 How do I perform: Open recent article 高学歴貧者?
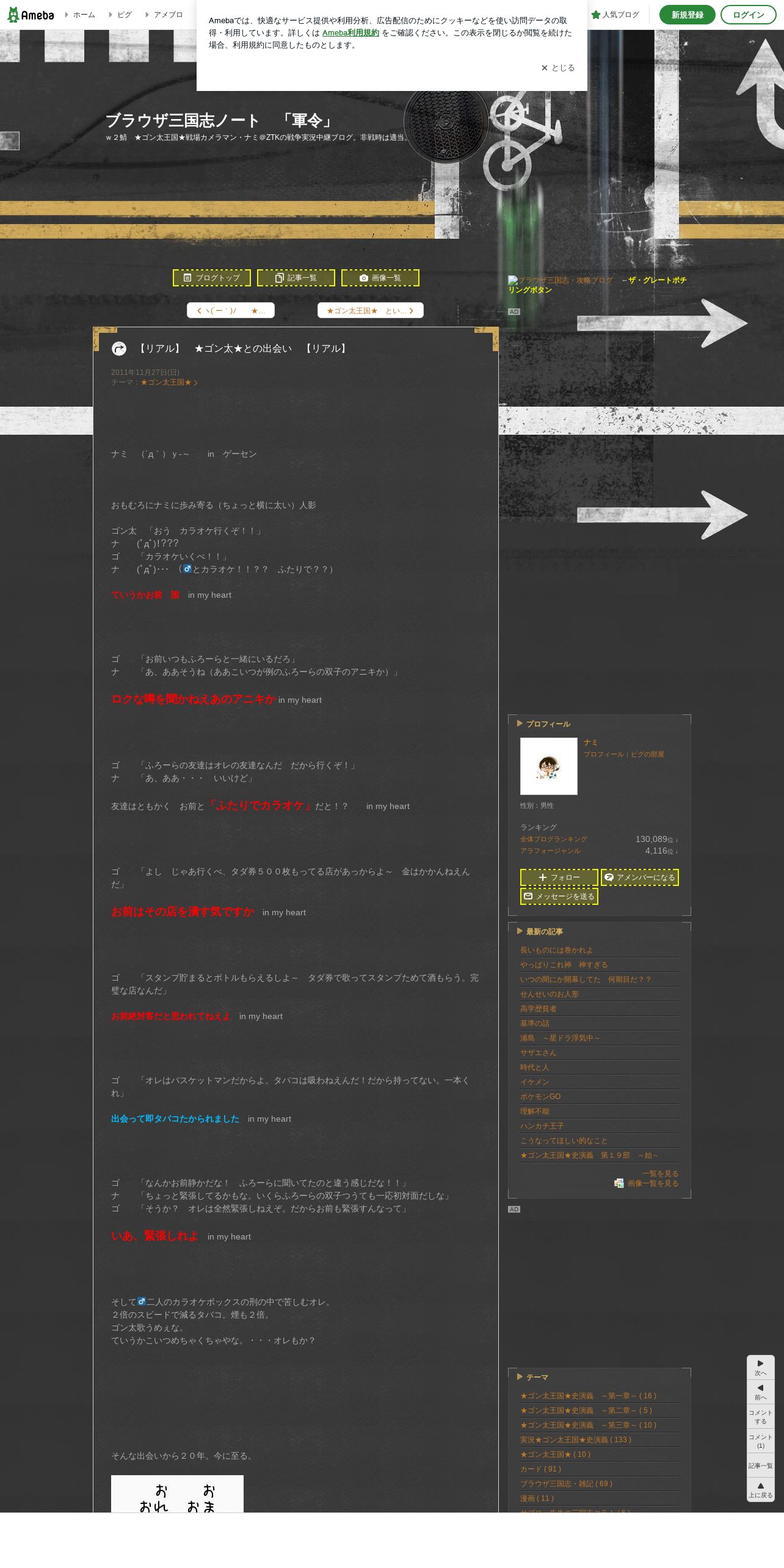pyautogui.click(x=539, y=1009)
